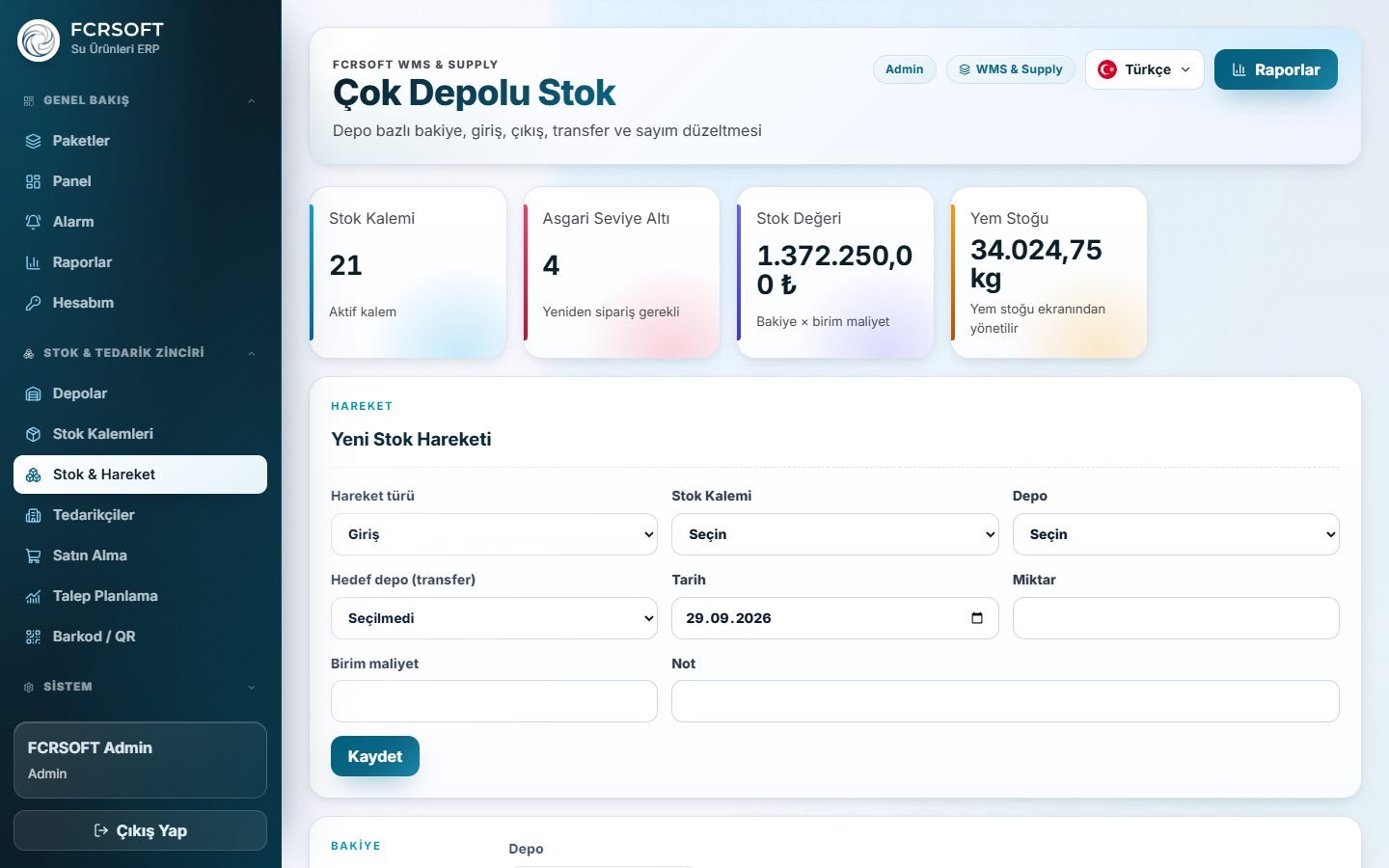Open the Hedef depo (transfer) dropdown
Screen dimensions: 1389x868
click(494, 618)
